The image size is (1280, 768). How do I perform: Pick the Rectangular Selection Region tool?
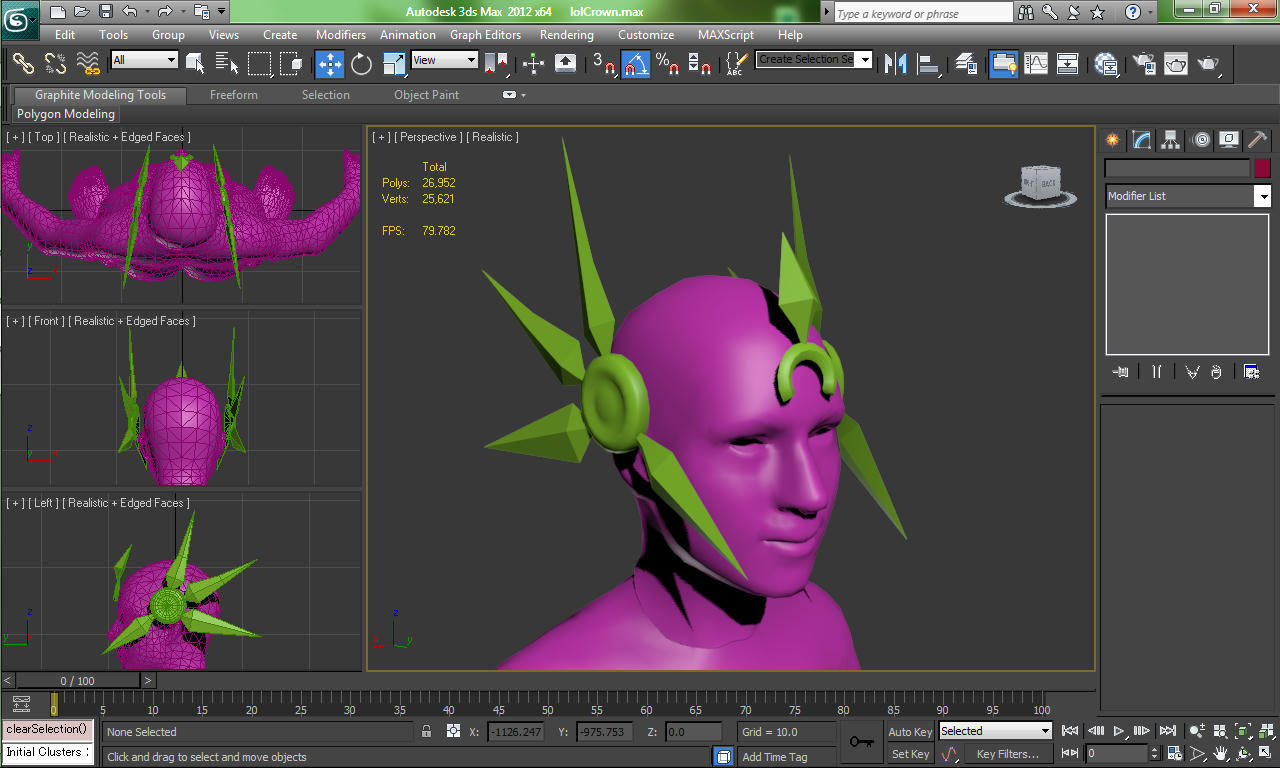tap(260, 63)
